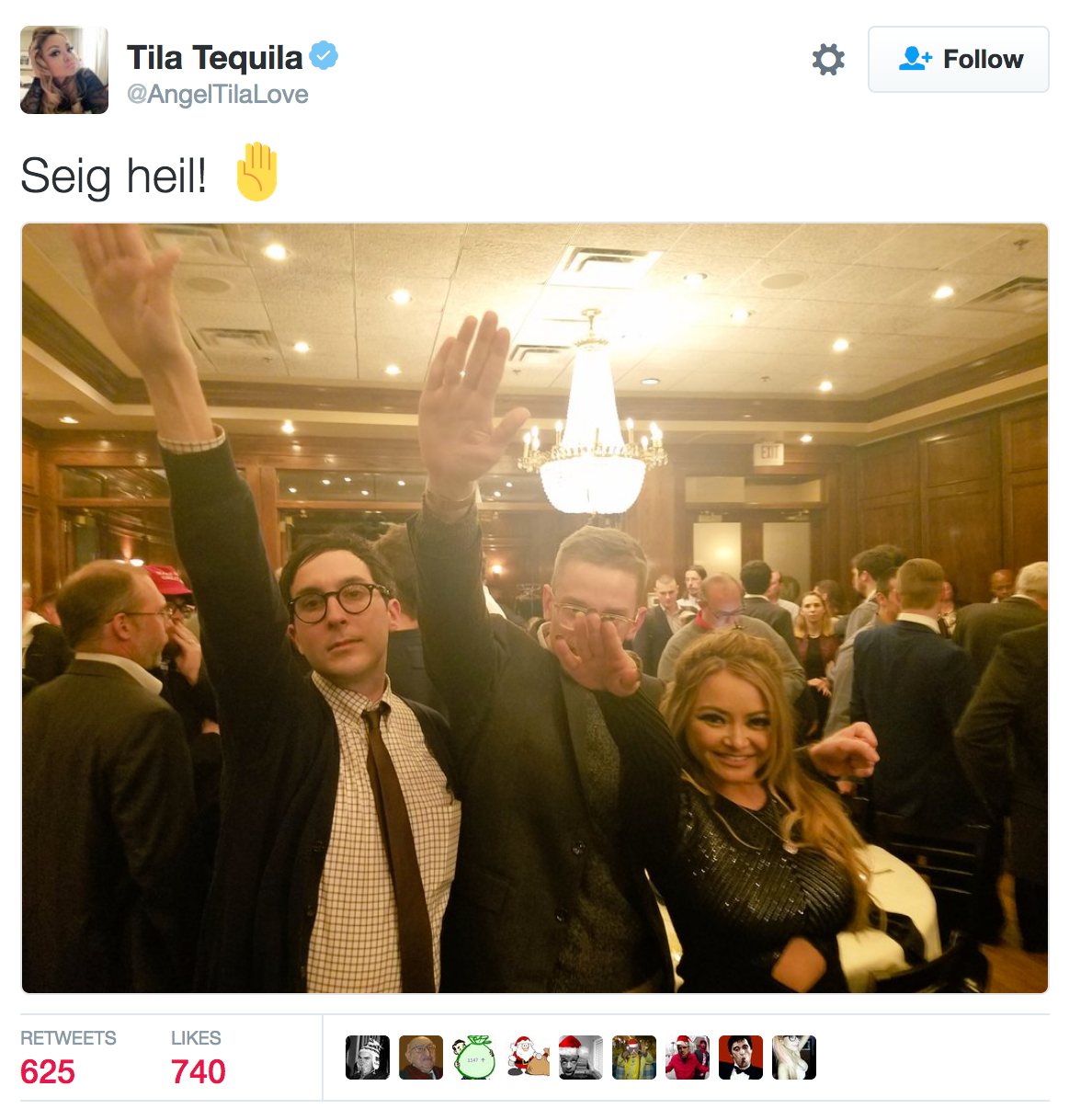The image size is (1092, 1109).
Task: View the 625 retweets list
Action: [x=68, y=1058]
